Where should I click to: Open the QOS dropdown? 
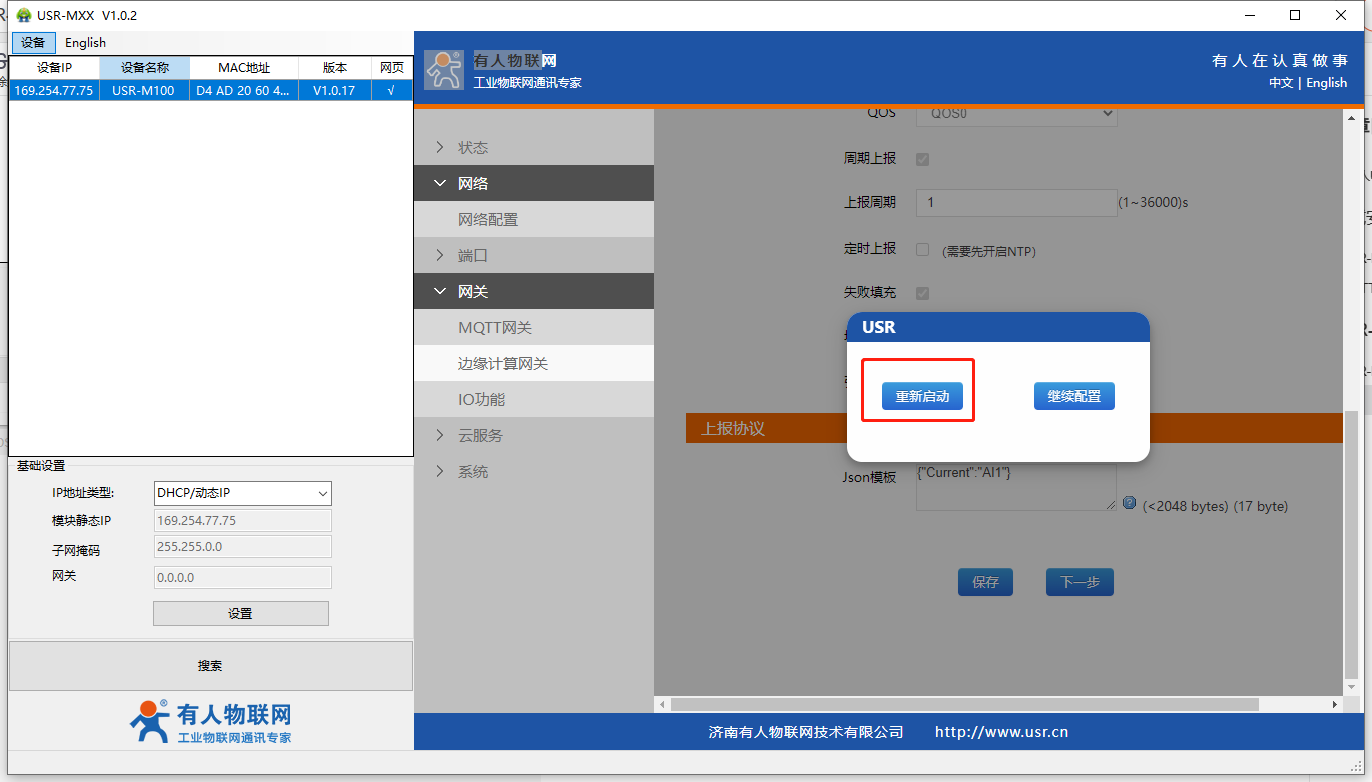click(1016, 113)
